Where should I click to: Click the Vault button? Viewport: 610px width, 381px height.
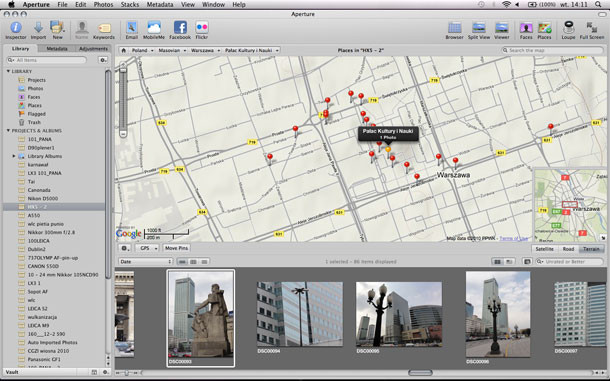12,372
